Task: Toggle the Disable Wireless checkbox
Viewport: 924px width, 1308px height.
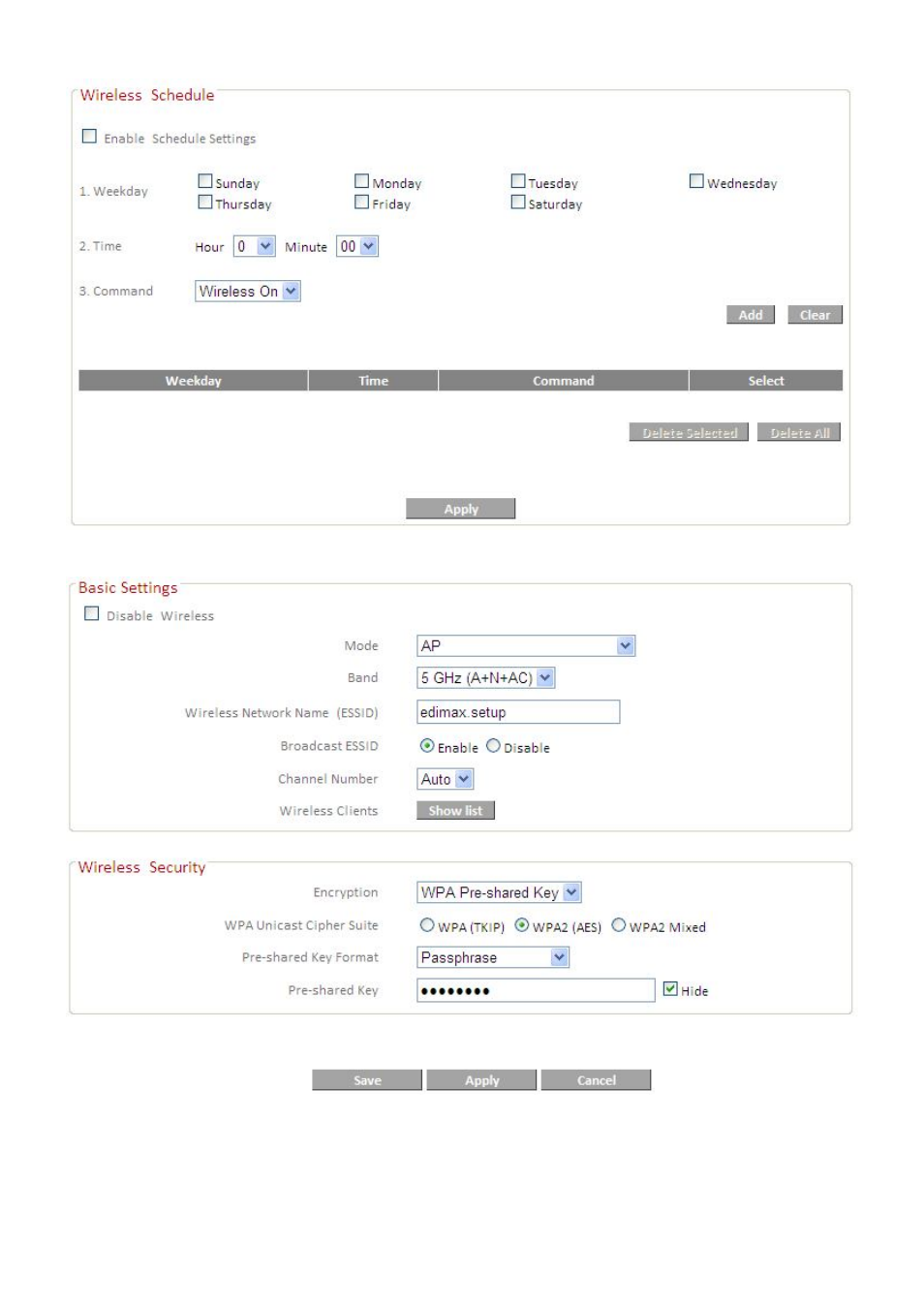Action: click(x=91, y=613)
